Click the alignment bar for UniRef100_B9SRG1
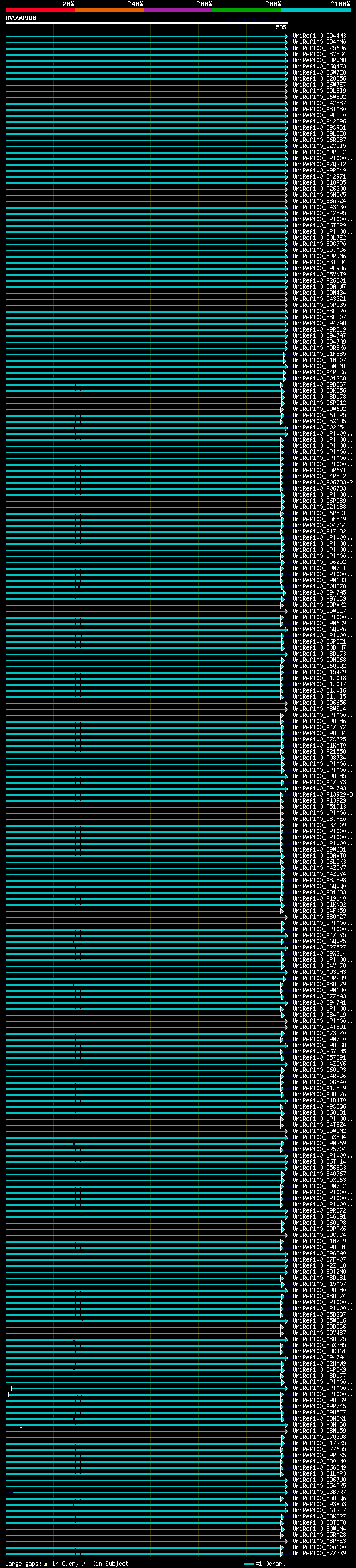Screen dimensions: 356x1568 [147, 128]
